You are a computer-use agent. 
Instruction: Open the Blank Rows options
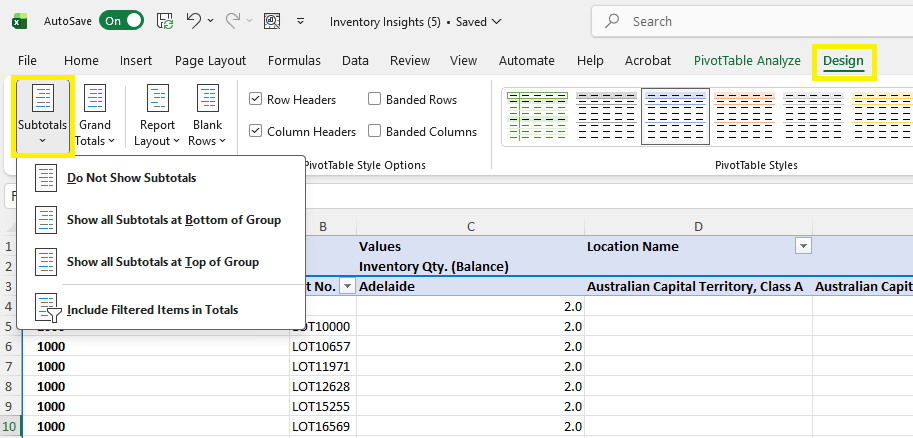[207, 115]
